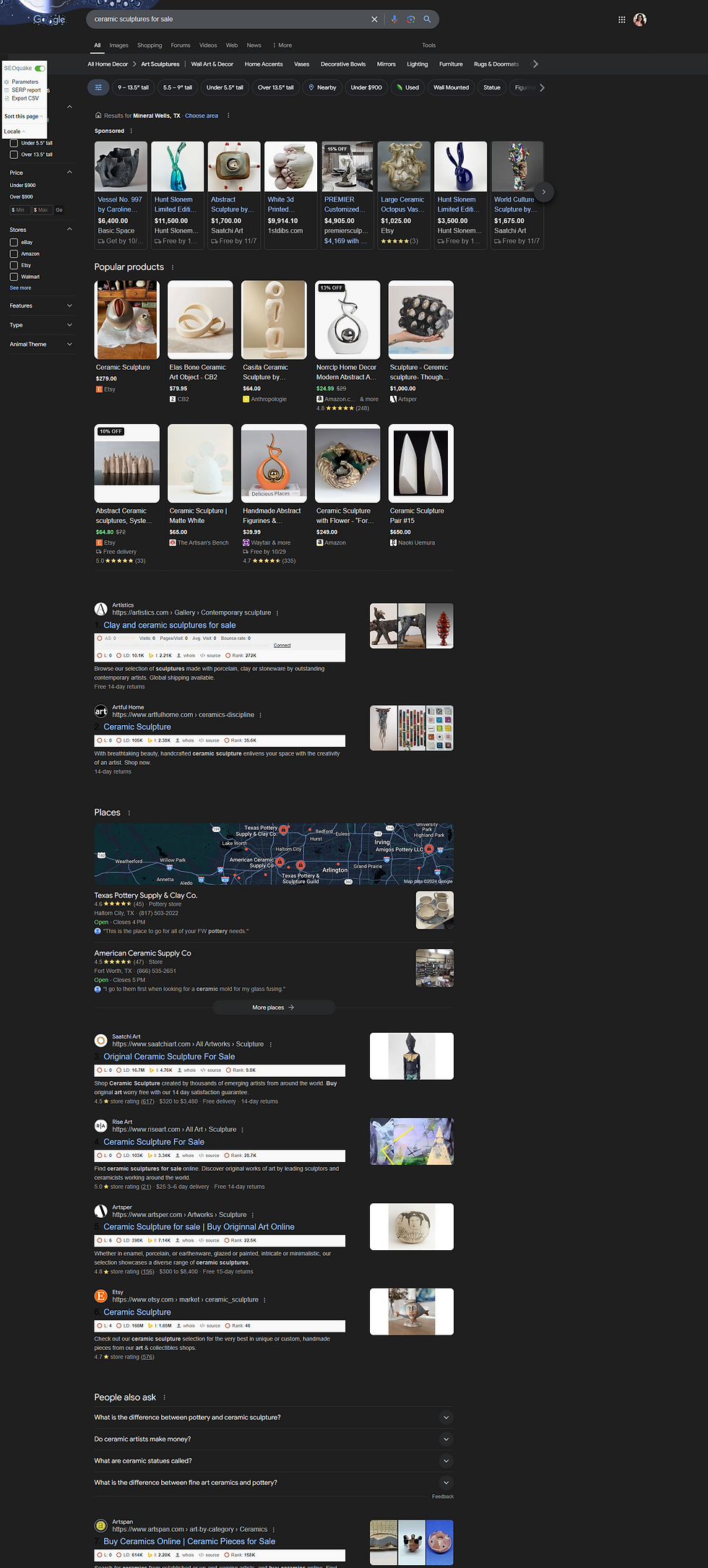Click the Go price filter button
The image size is (708, 1568).
(x=59, y=210)
